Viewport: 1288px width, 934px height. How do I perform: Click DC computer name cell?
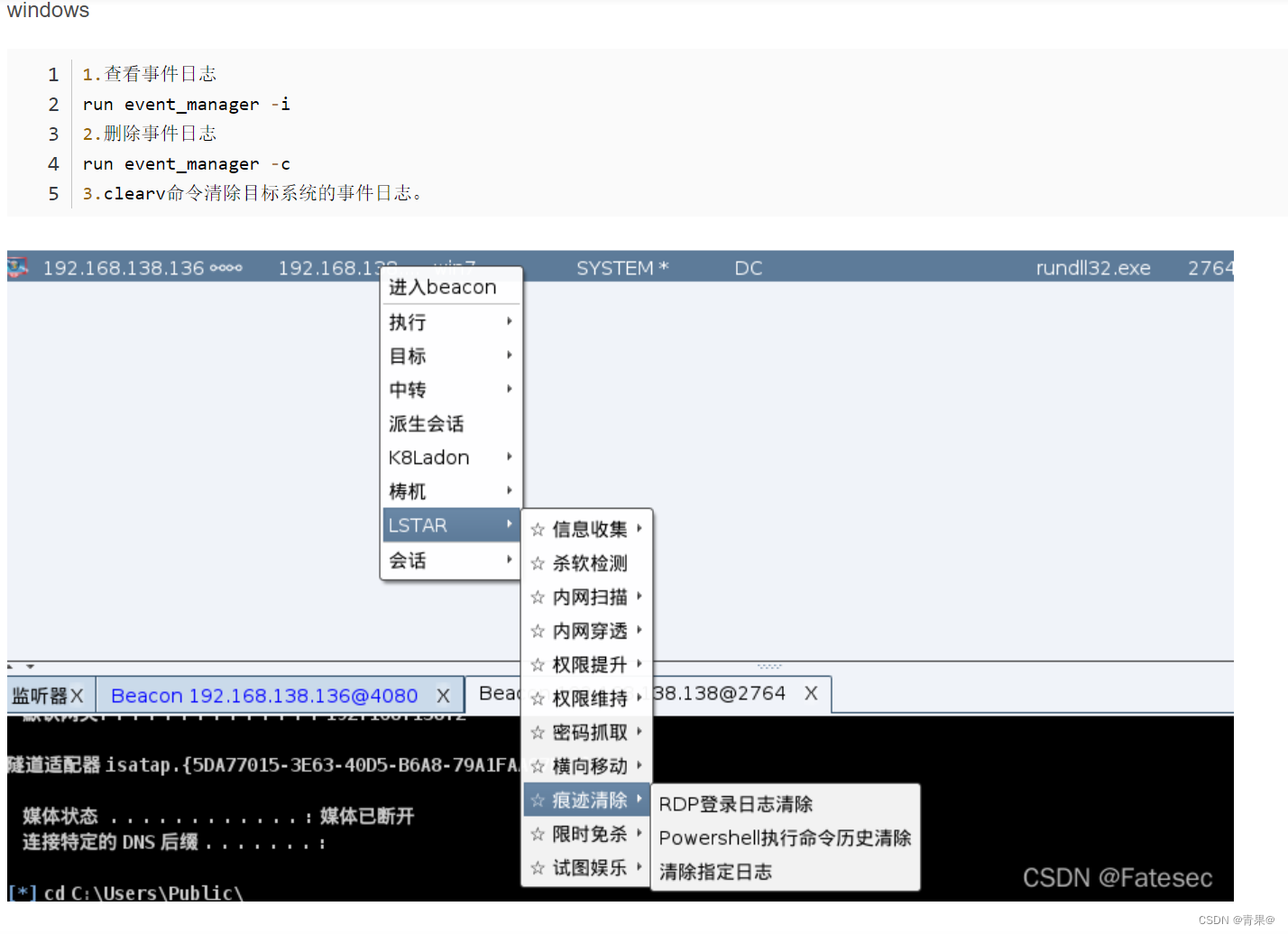click(749, 268)
